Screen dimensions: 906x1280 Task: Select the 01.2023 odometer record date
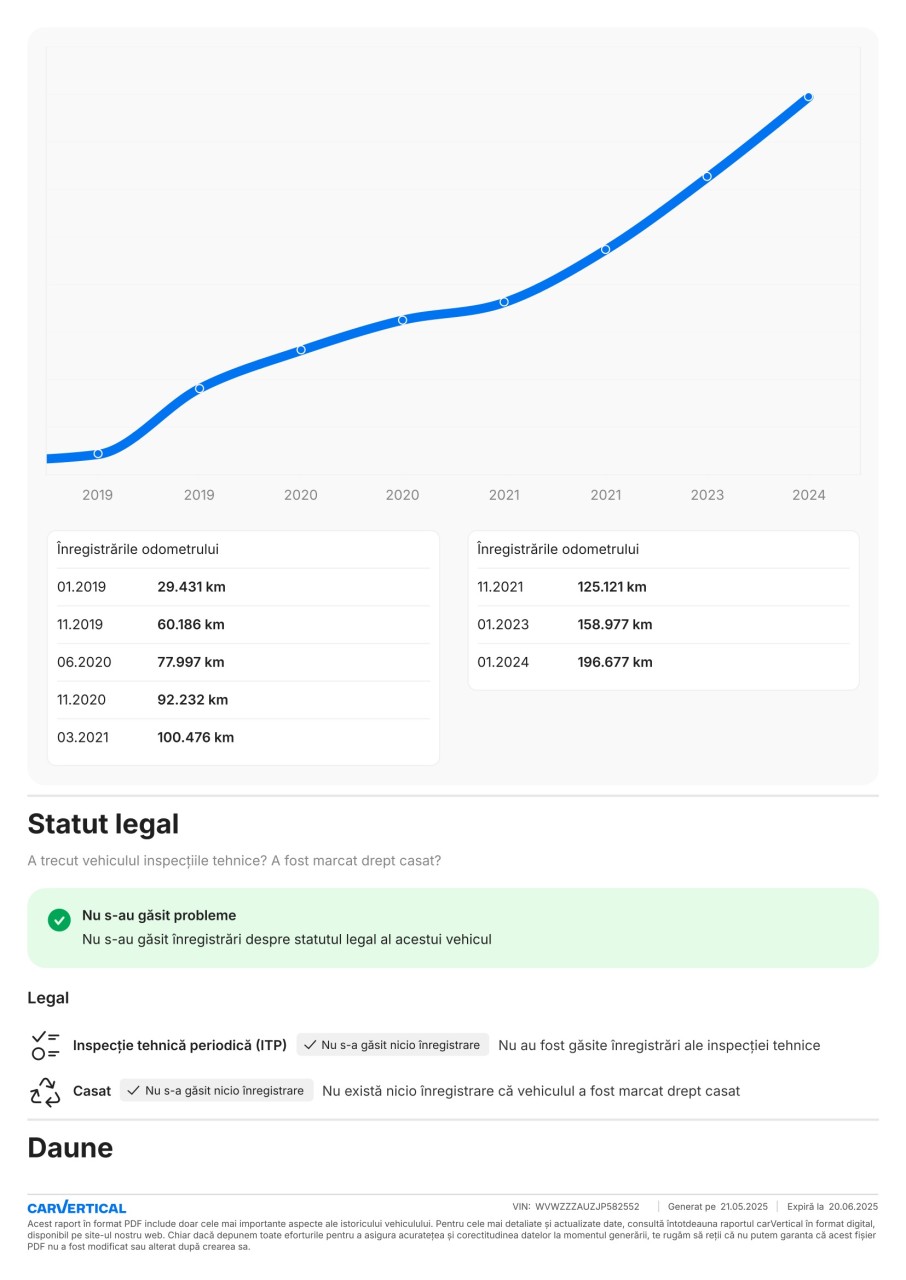pos(503,625)
